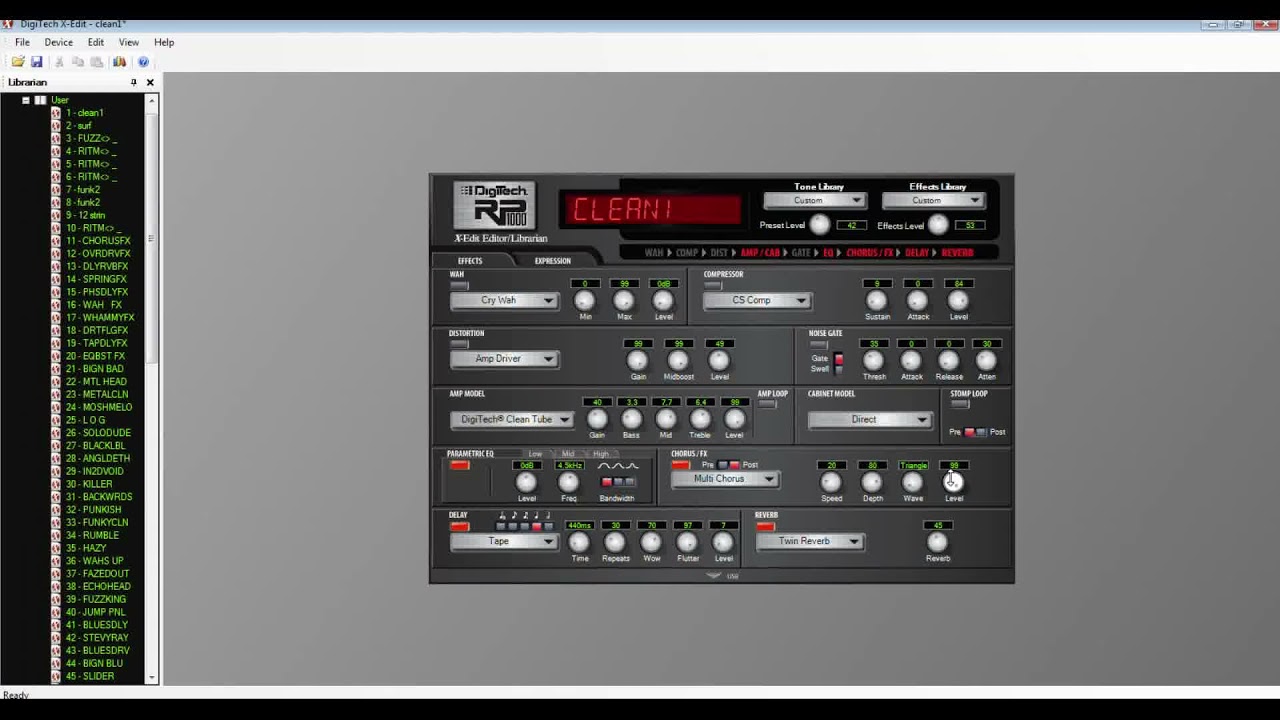Screen dimensions: 1280x720
Task: Toggle the Wah on/off switch
Action: coord(459,286)
